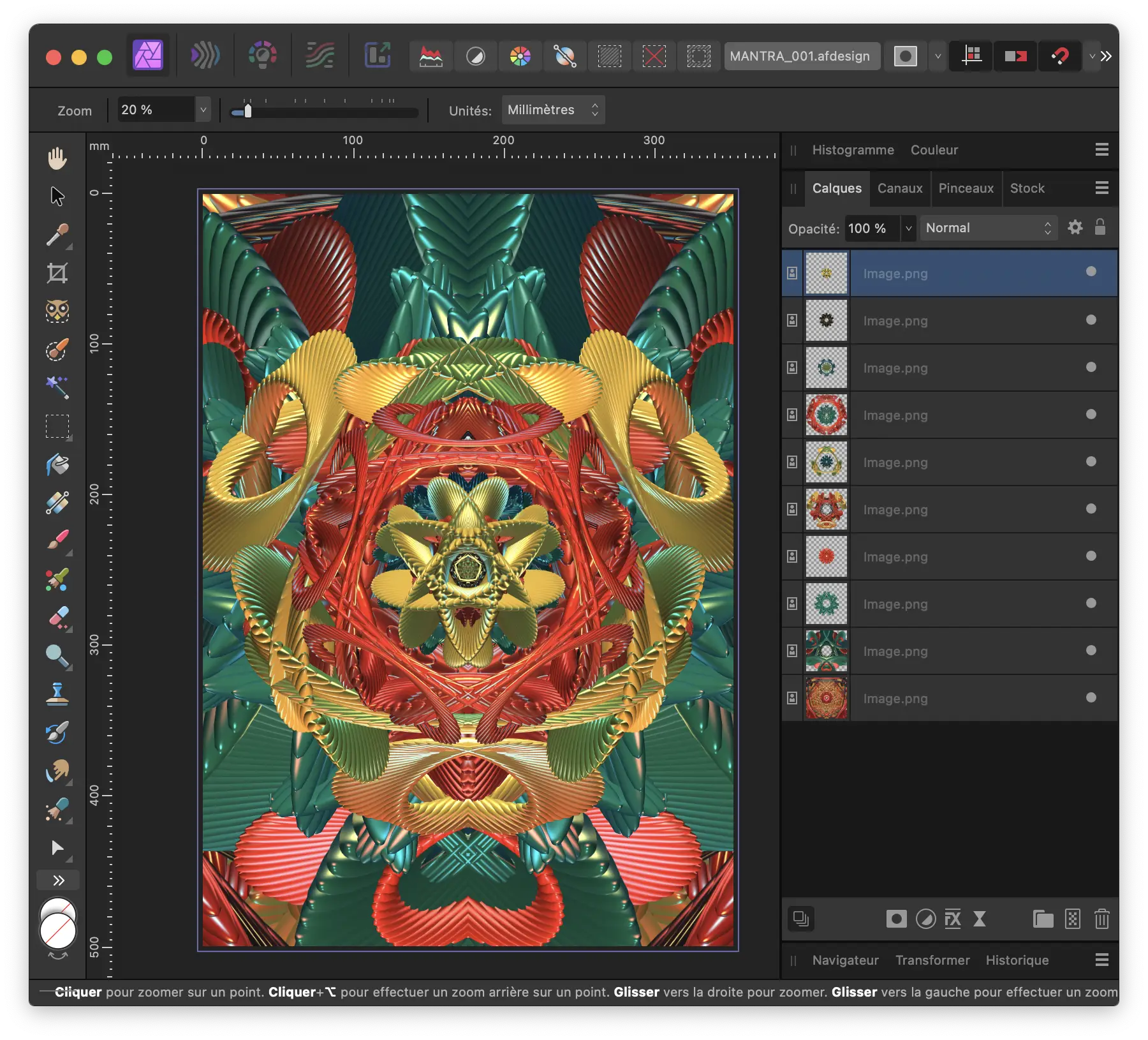Toggle visibility of the third Image.png layer

coord(1091,367)
